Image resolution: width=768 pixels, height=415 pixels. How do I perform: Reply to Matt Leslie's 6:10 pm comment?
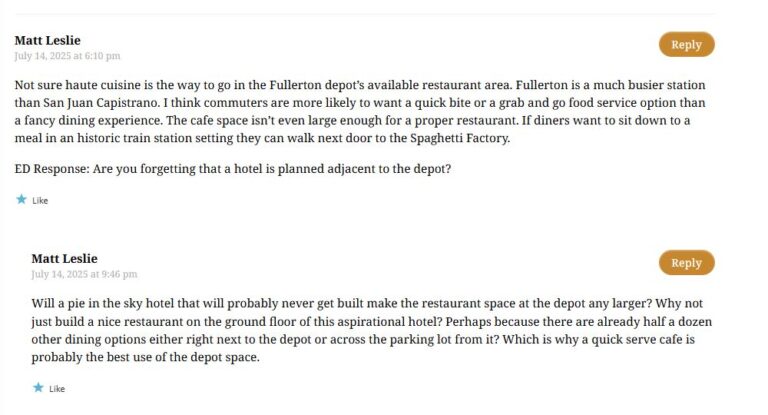click(x=686, y=45)
